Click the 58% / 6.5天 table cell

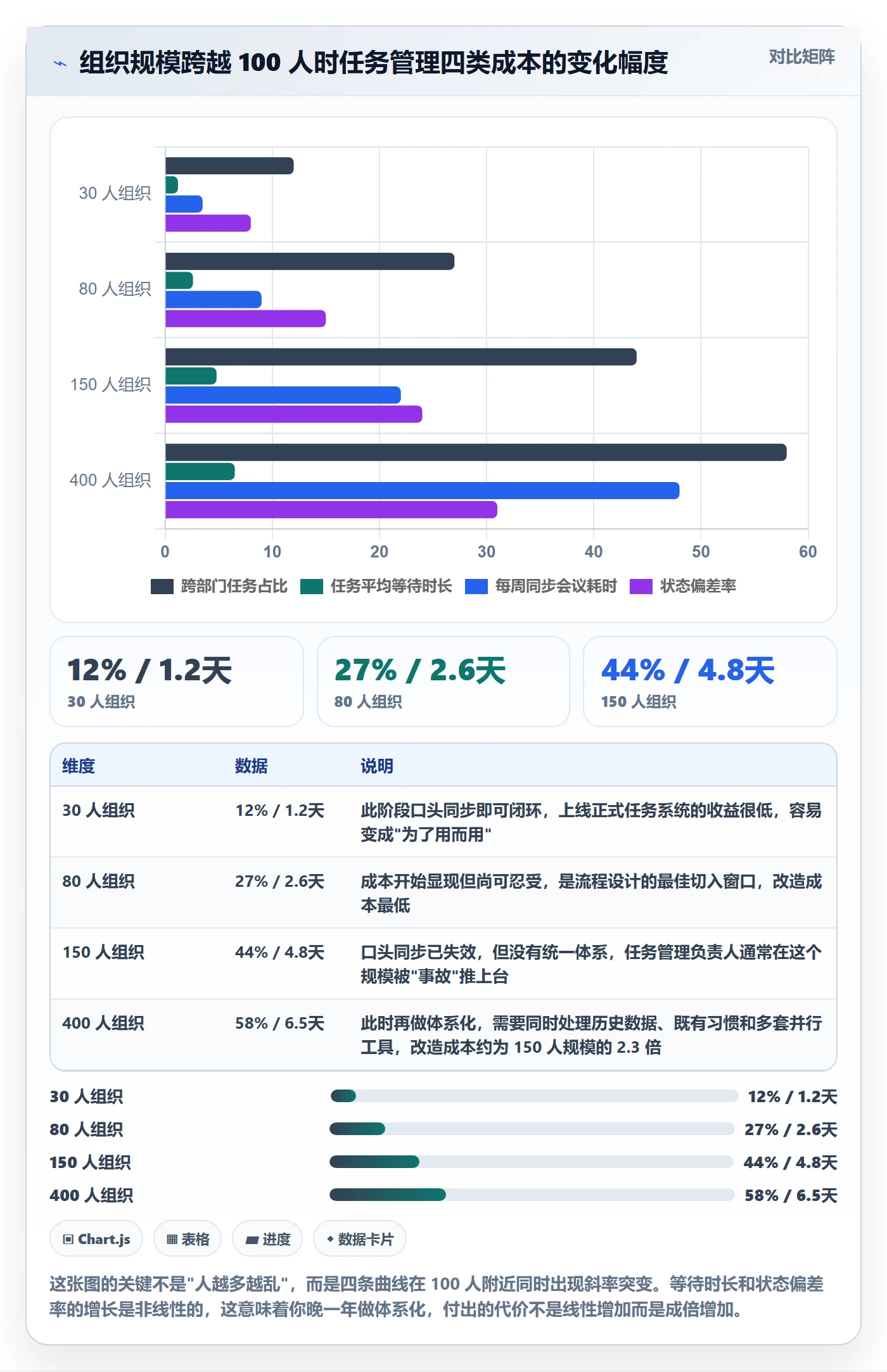[x=279, y=1023]
